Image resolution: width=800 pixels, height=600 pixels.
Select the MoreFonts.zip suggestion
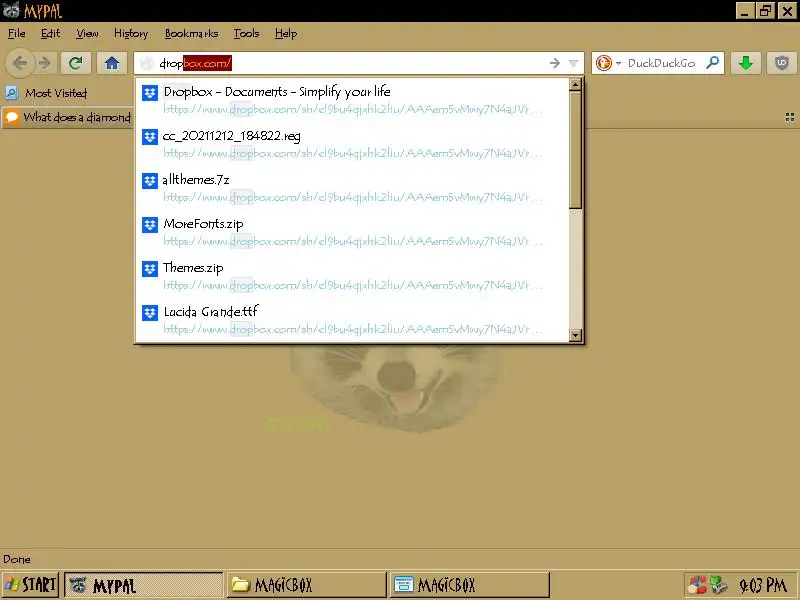coord(352,232)
